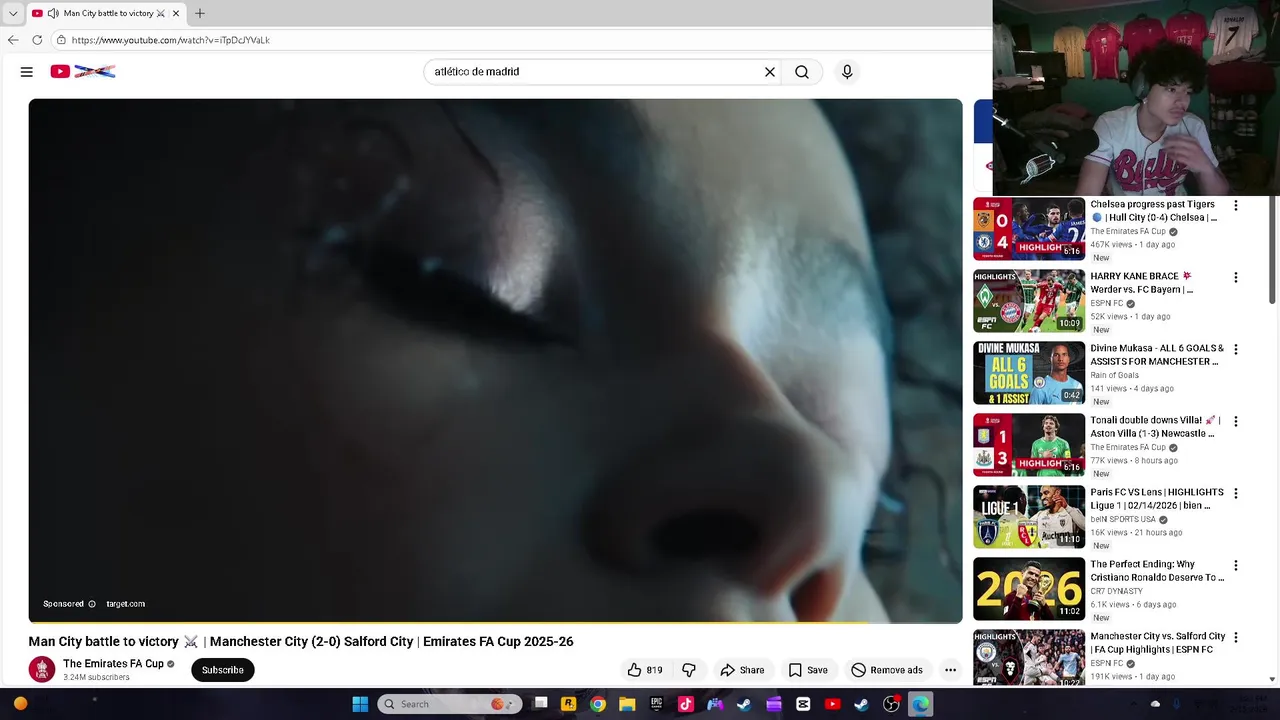Screen dimensions: 1280x720
Task: Share the video with the Share button
Action: (x=742, y=670)
